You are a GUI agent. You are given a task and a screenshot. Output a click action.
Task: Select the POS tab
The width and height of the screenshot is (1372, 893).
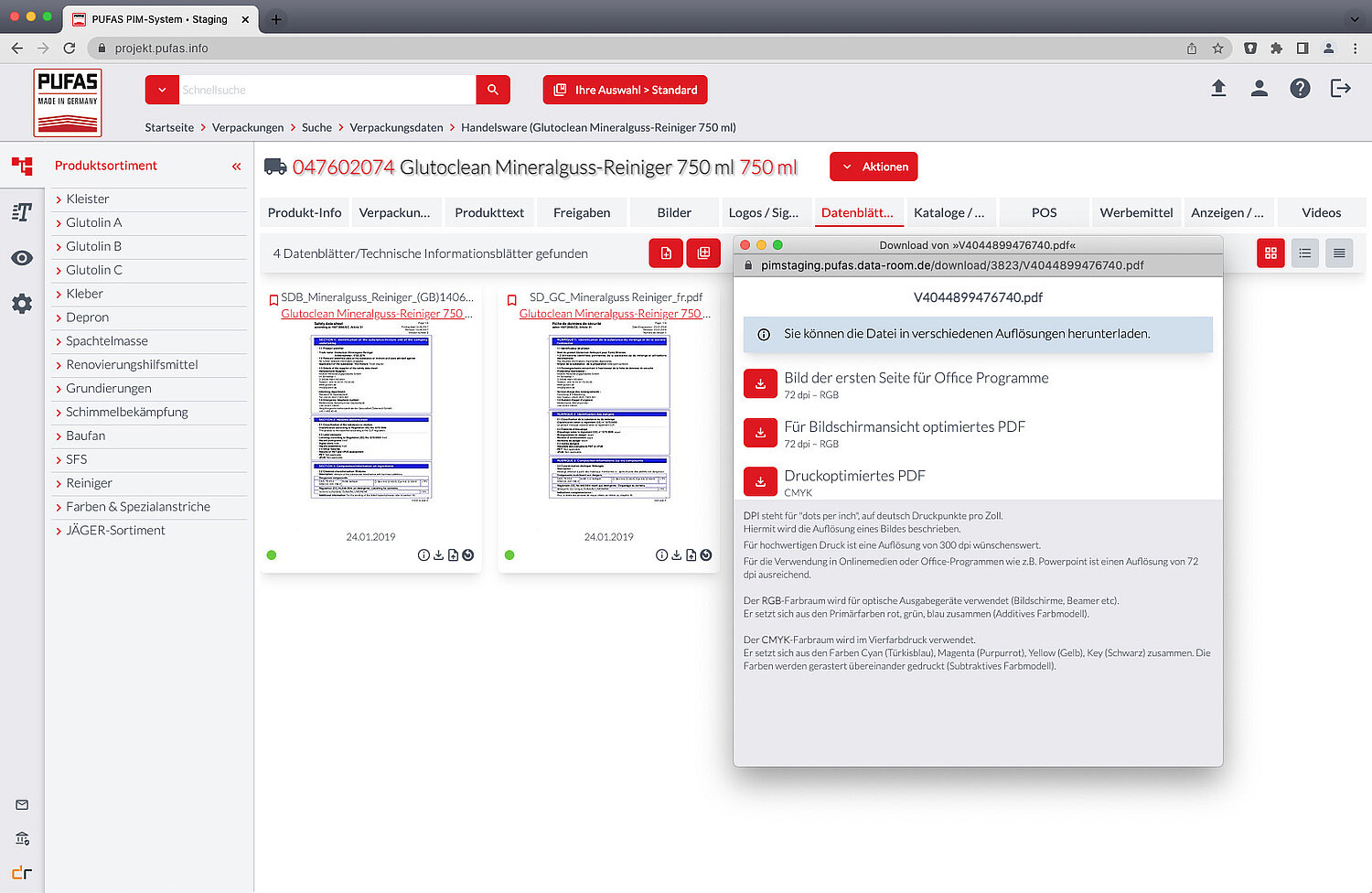[1044, 212]
